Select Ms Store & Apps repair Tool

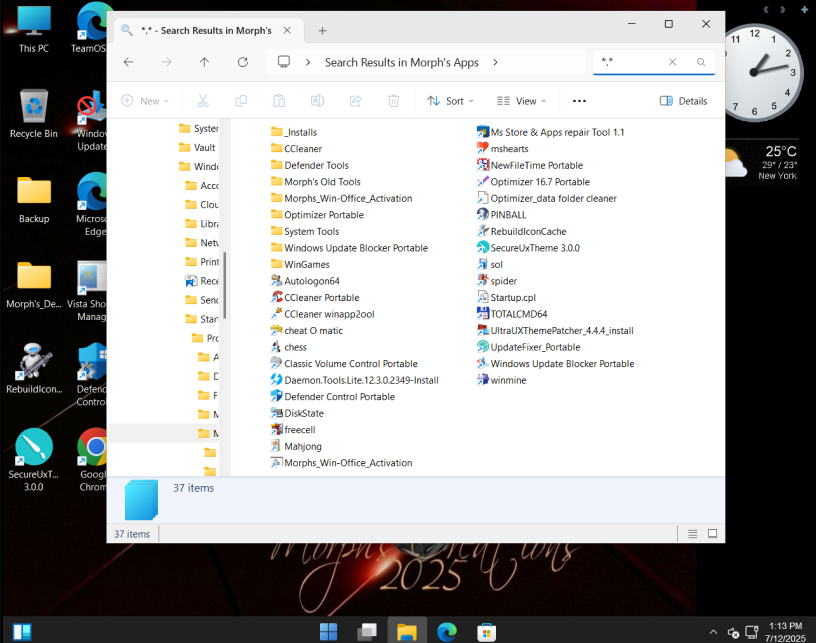point(551,132)
